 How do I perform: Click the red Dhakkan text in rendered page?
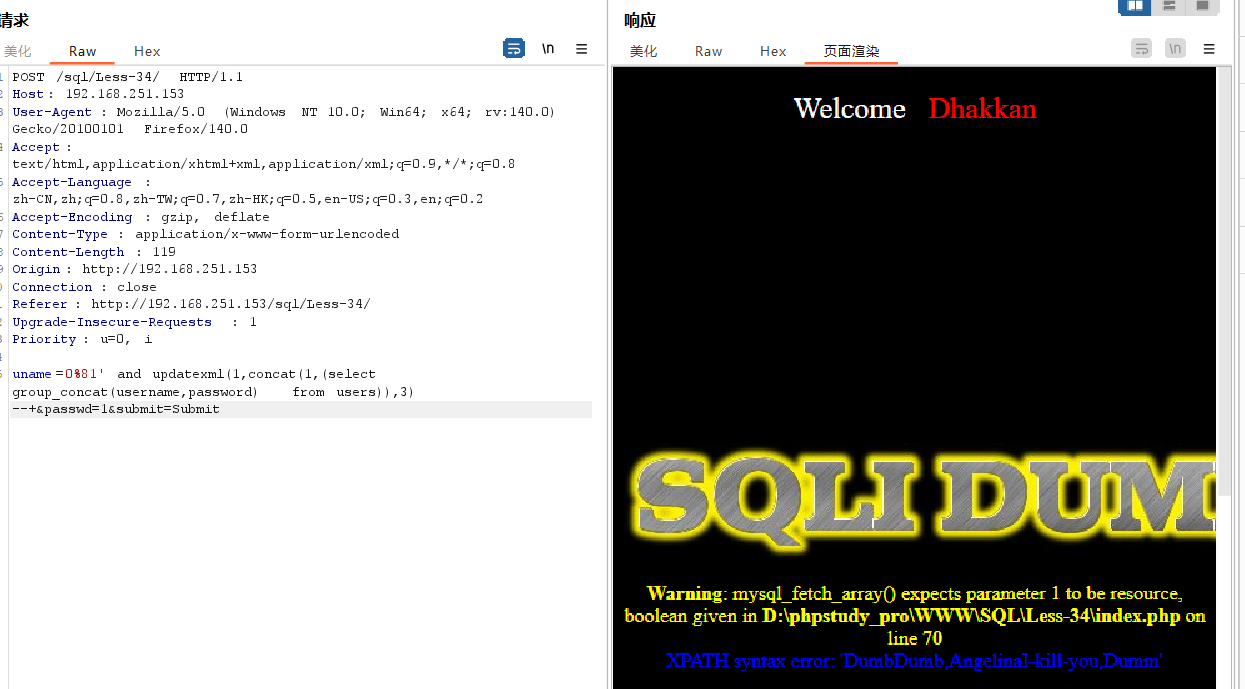click(982, 108)
